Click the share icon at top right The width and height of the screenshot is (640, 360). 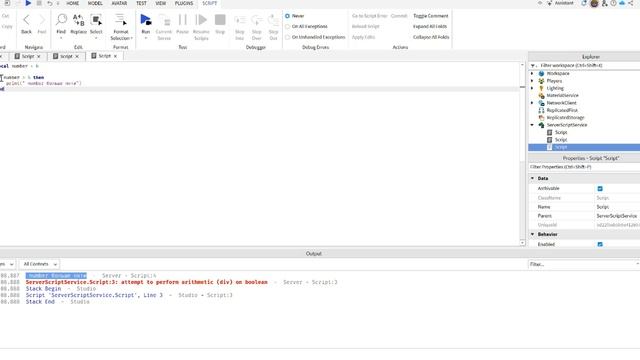(631, 3)
